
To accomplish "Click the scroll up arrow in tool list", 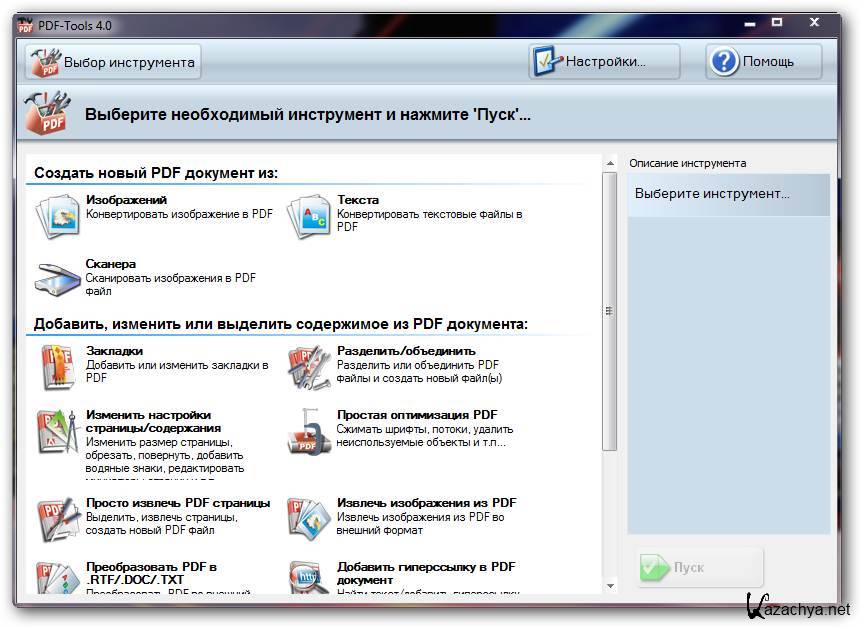I will click(x=609, y=163).
